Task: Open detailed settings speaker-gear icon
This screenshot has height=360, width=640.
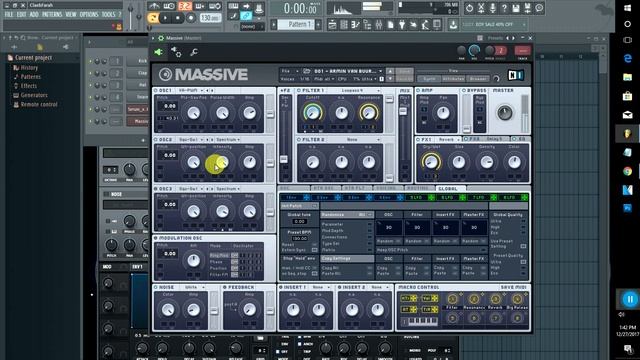Action: (x=176, y=52)
